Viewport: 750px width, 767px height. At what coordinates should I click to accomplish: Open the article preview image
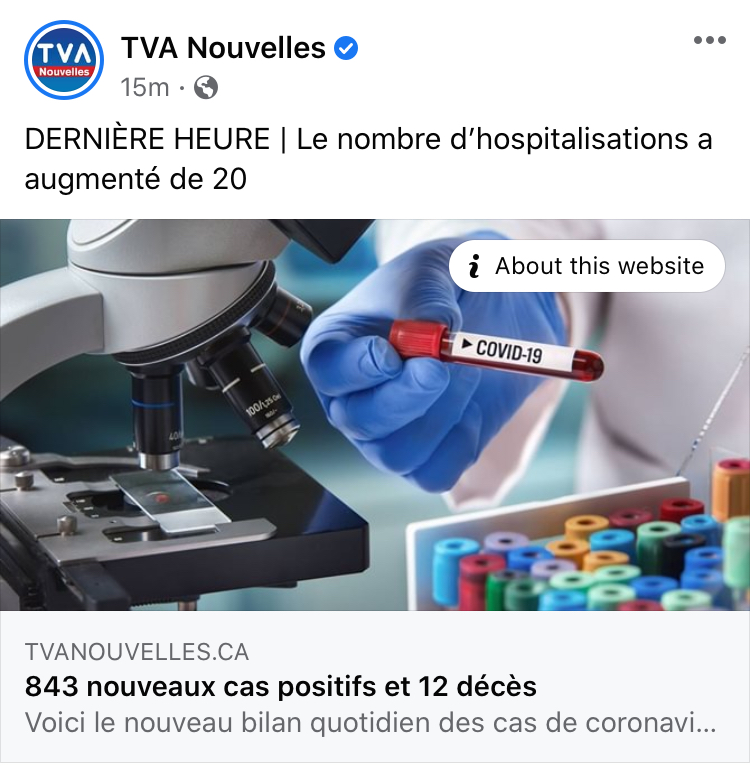pos(375,415)
